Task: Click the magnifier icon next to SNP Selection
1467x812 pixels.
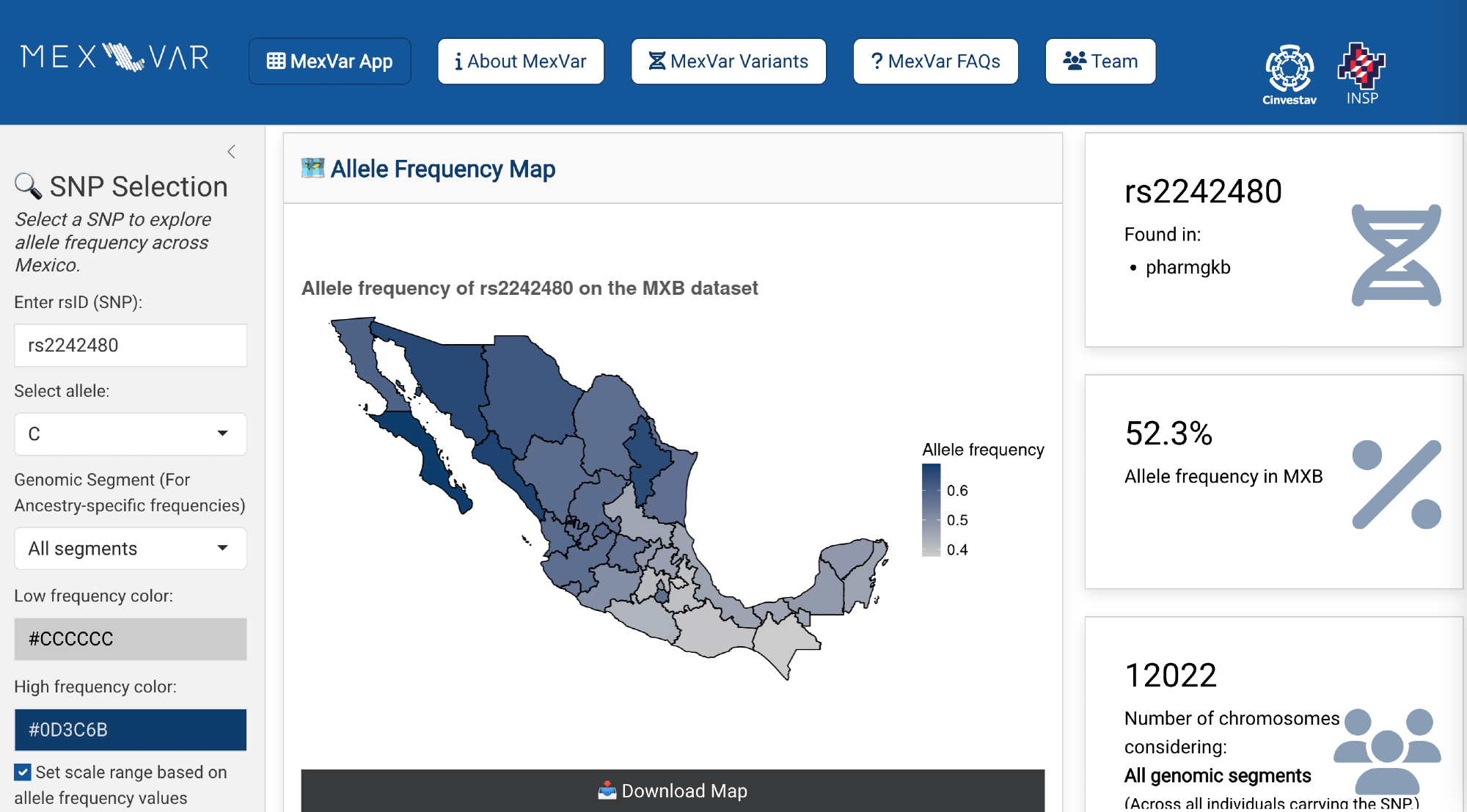Action: point(28,186)
